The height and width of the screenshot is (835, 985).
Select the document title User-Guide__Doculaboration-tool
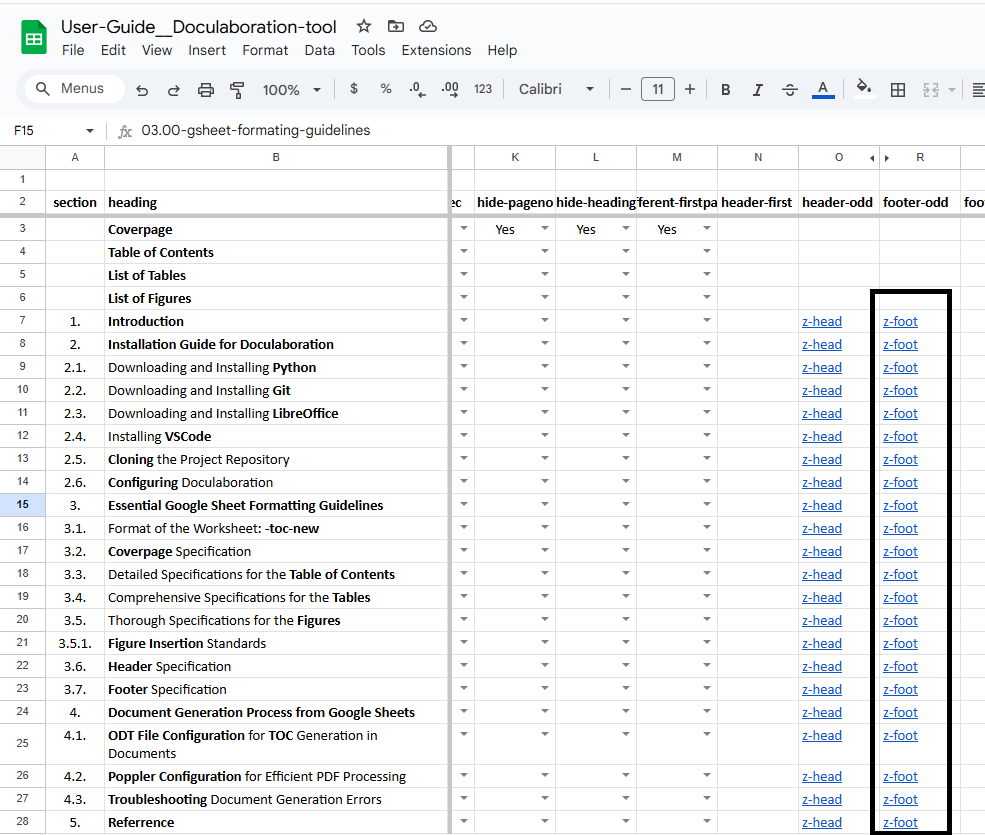pyautogui.click(x=199, y=27)
